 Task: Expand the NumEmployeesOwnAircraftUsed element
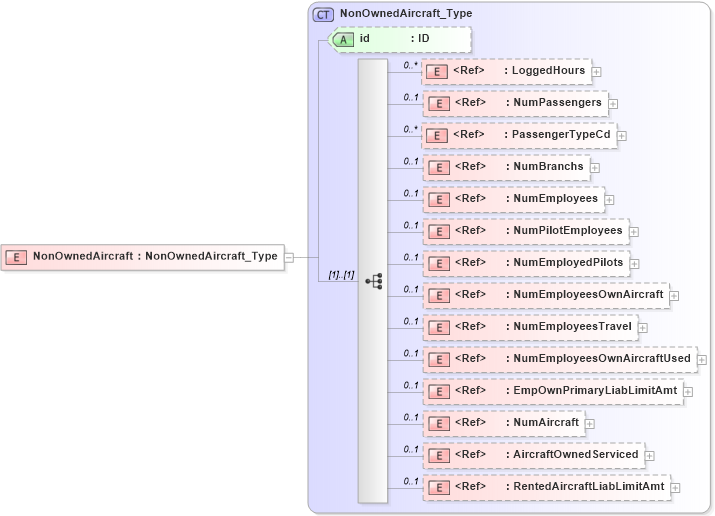701,359
